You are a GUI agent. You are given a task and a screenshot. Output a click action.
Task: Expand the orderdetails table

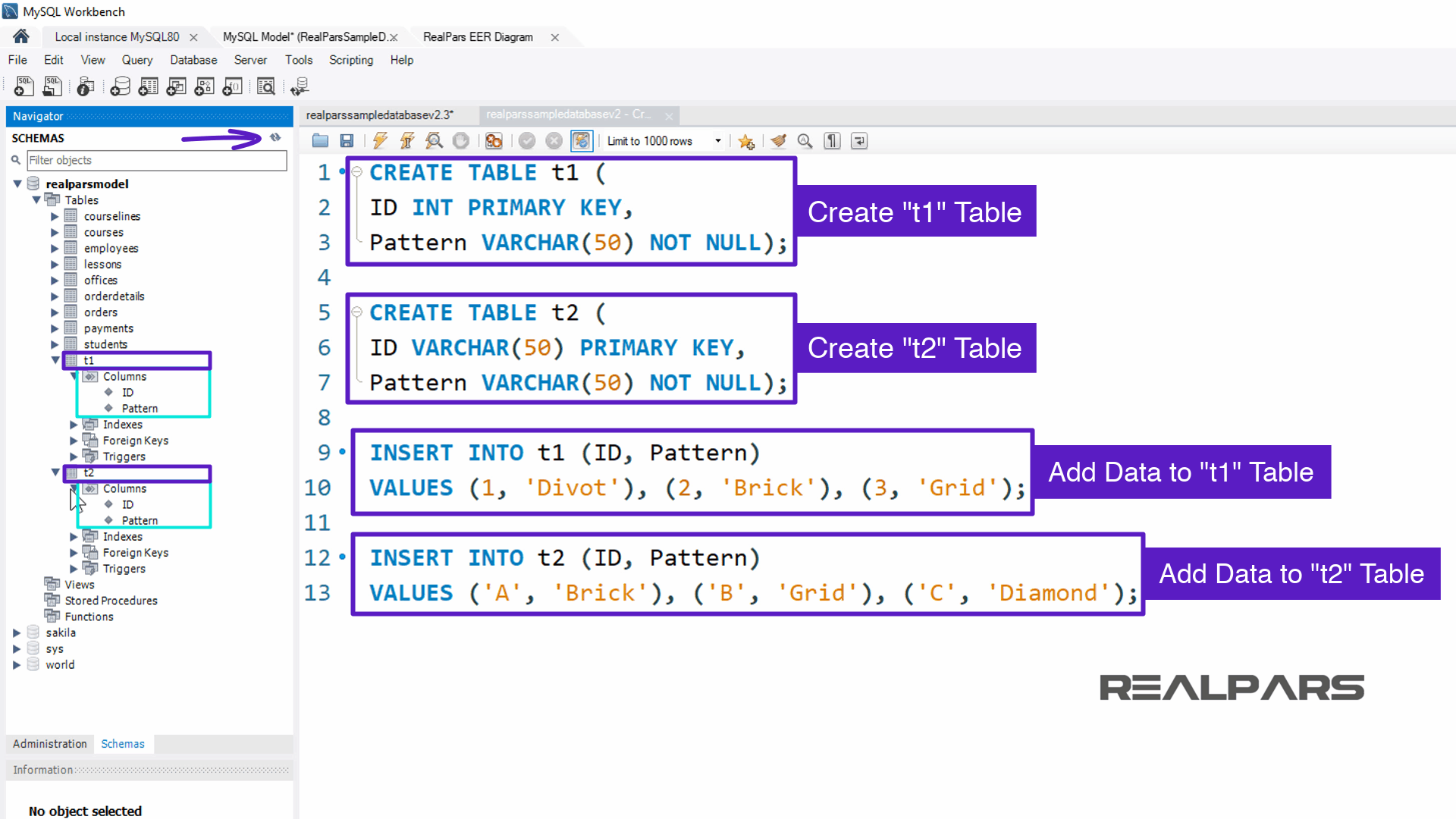(55, 296)
